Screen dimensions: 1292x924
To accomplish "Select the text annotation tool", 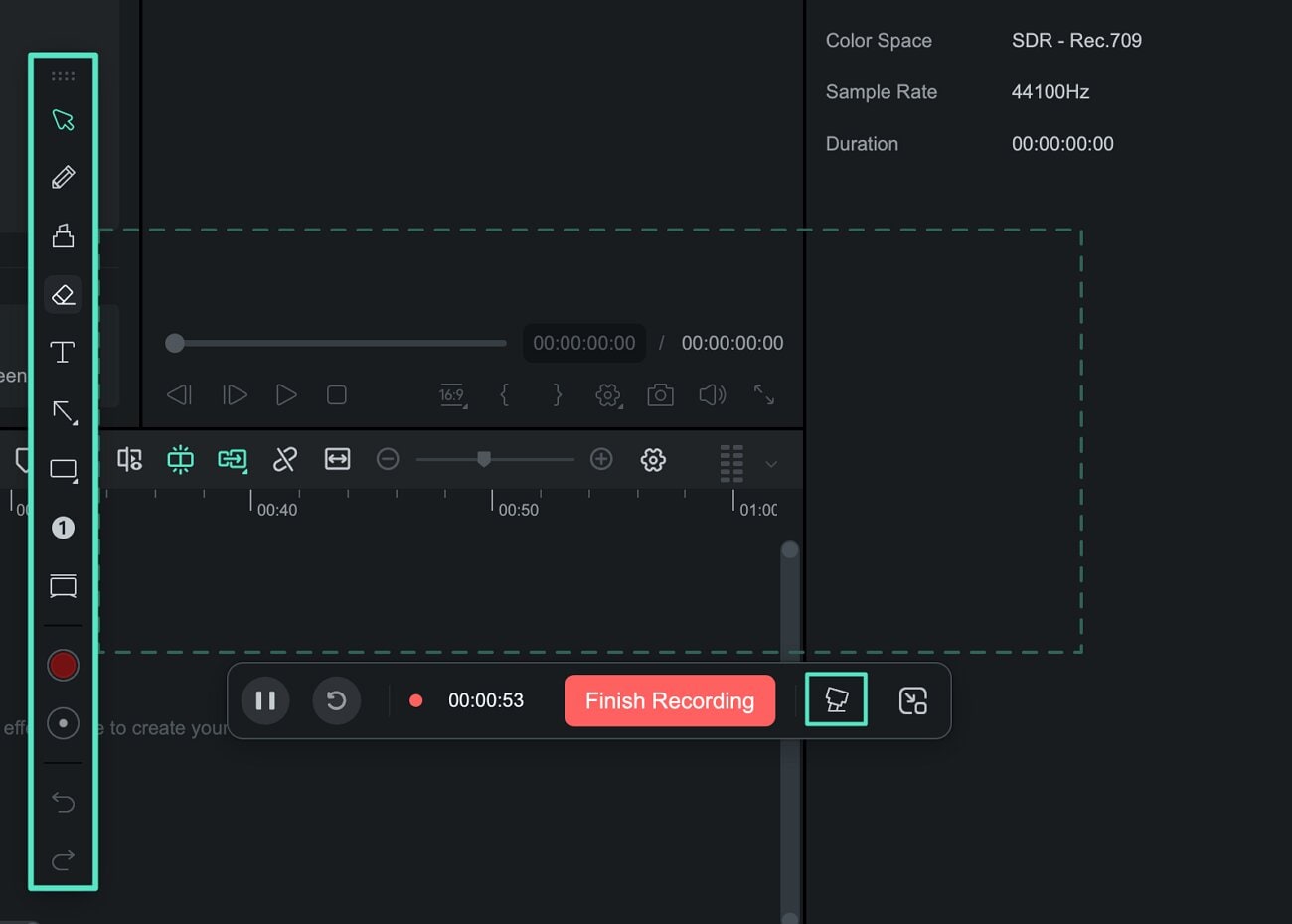I will click(x=63, y=352).
